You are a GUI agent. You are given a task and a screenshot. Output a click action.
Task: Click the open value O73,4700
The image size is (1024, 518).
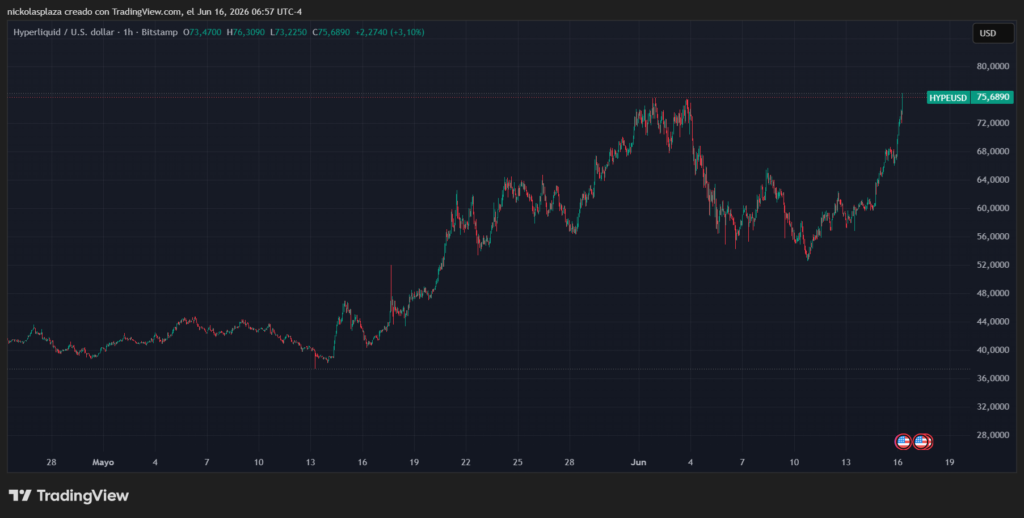pyautogui.click(x=203, y=32)
